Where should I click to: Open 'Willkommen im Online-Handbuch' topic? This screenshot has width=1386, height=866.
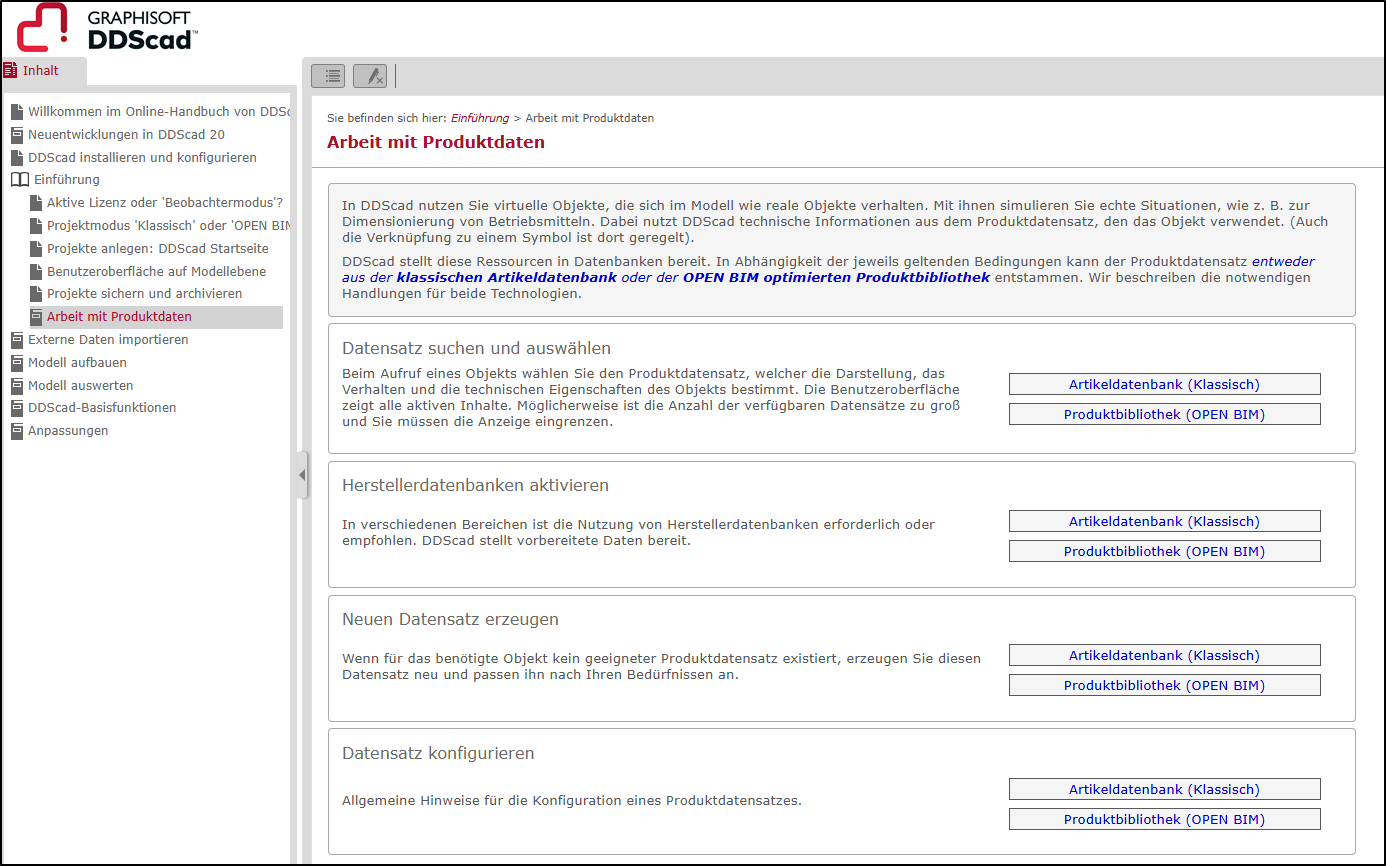pyautogui.click(x=150, y=112)
